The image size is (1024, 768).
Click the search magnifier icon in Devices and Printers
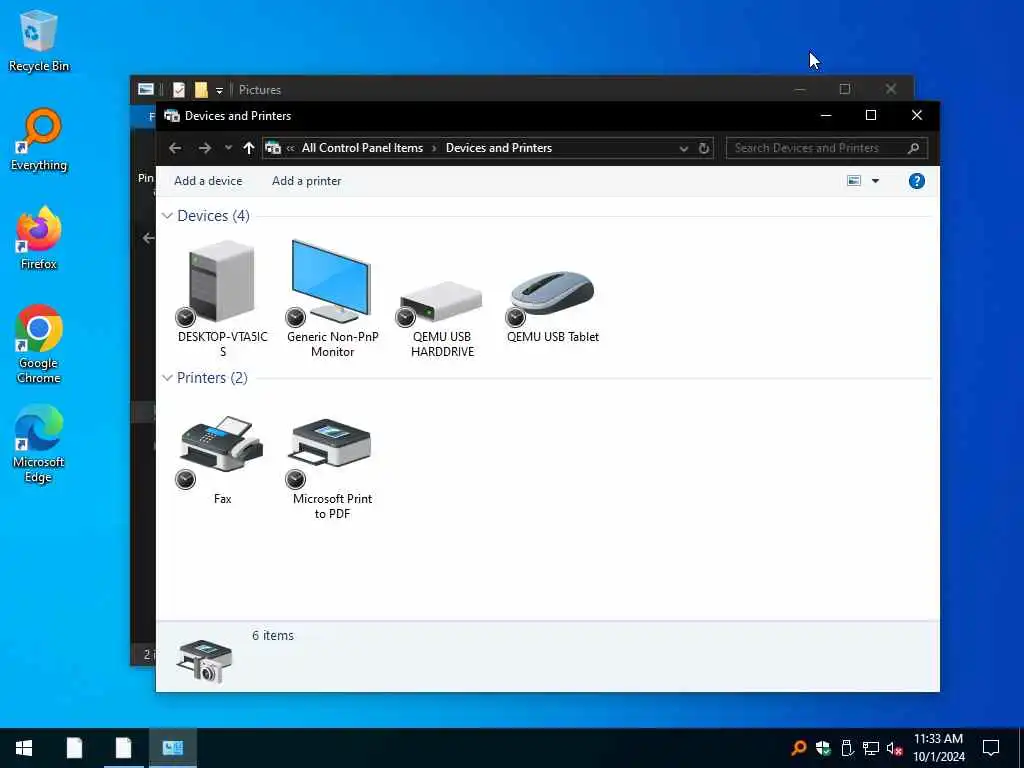tap(913, 148)
